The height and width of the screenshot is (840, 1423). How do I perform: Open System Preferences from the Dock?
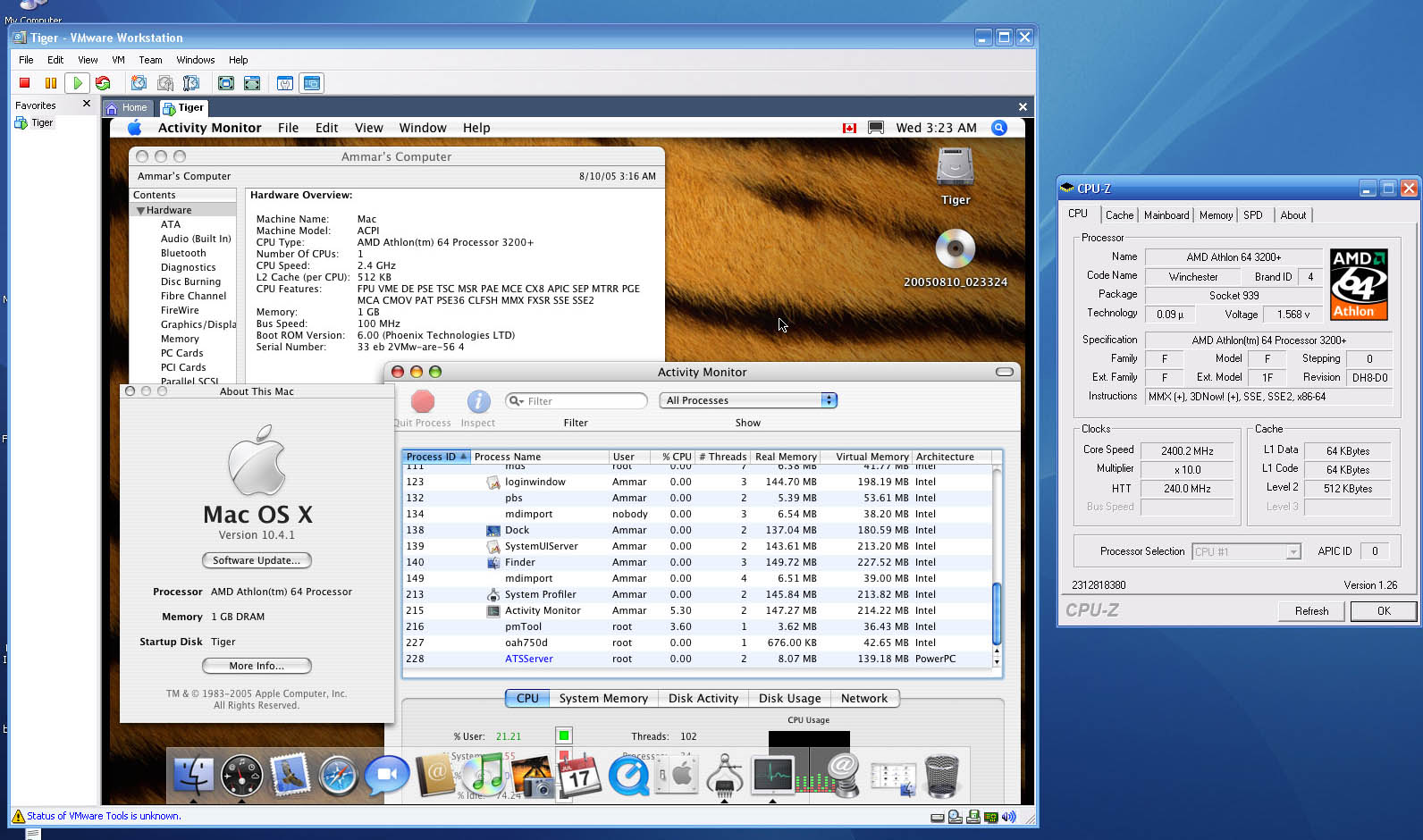(677, 776)
